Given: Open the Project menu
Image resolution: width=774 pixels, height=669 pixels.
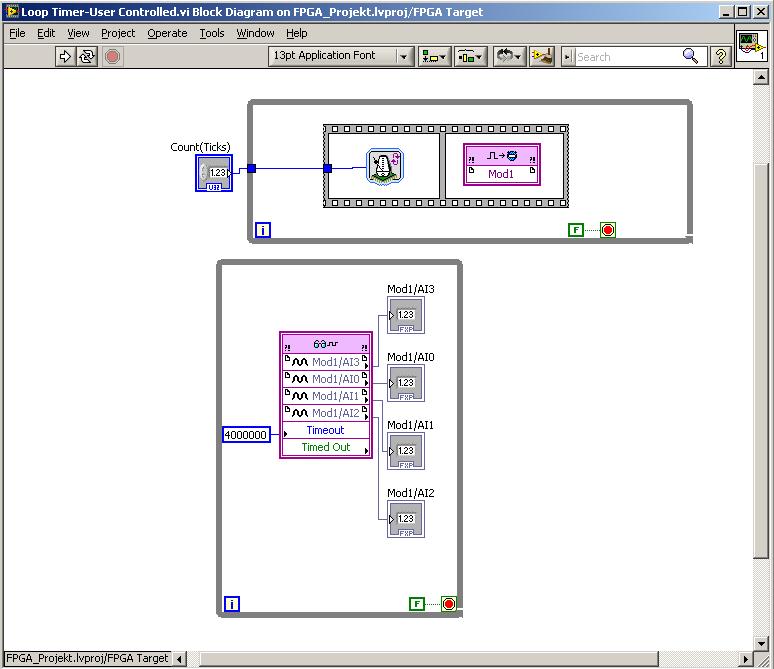Looking at the screenshot, I should pyautogui.click(x=118, y=33).
